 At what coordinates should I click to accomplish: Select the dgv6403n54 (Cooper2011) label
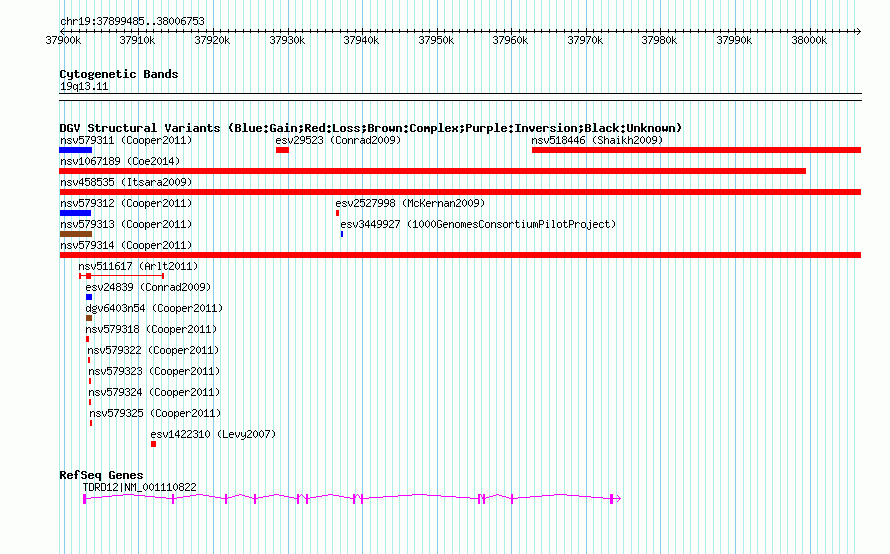pos(154,308)
